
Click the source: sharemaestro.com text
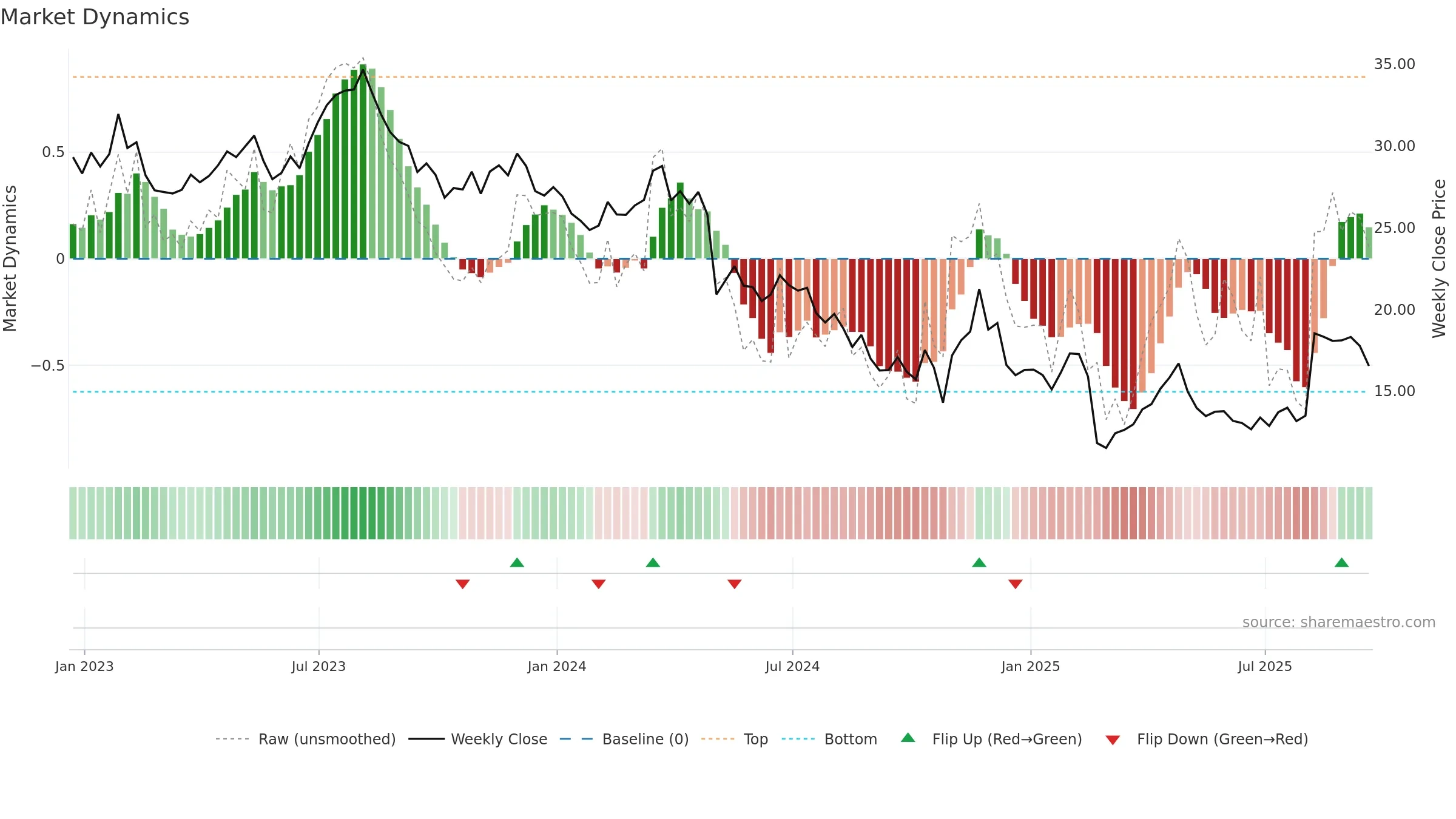coord(1339,622)
